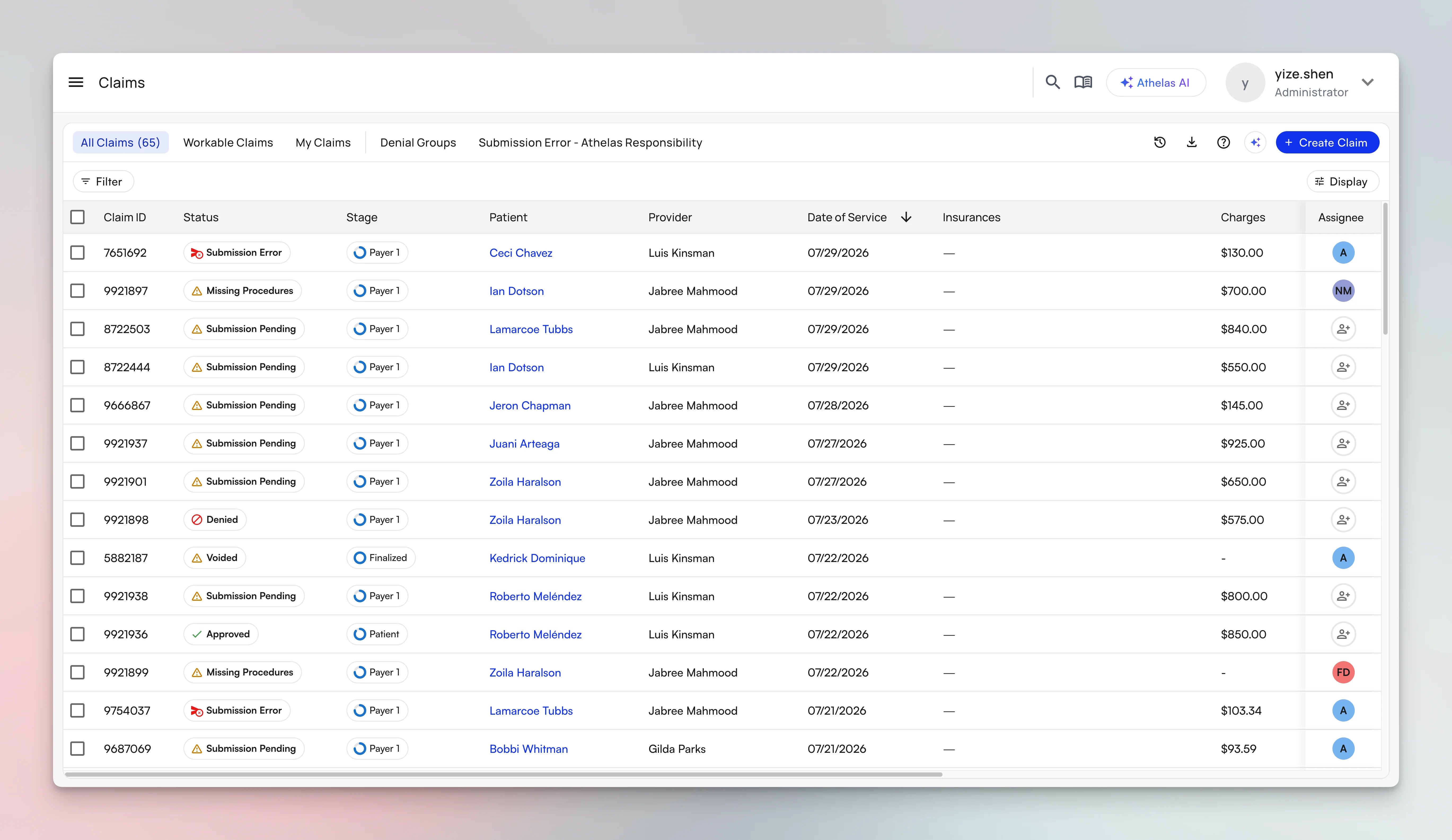
Task: Click assignee avatar A for claim 9687069
Action: pyautogui.click(x=1343, y=748)
